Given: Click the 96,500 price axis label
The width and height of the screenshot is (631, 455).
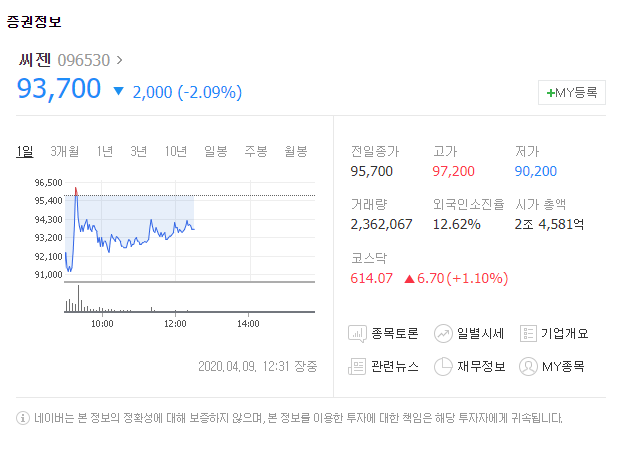Looking at the screenshot, I should coord(48,183).
